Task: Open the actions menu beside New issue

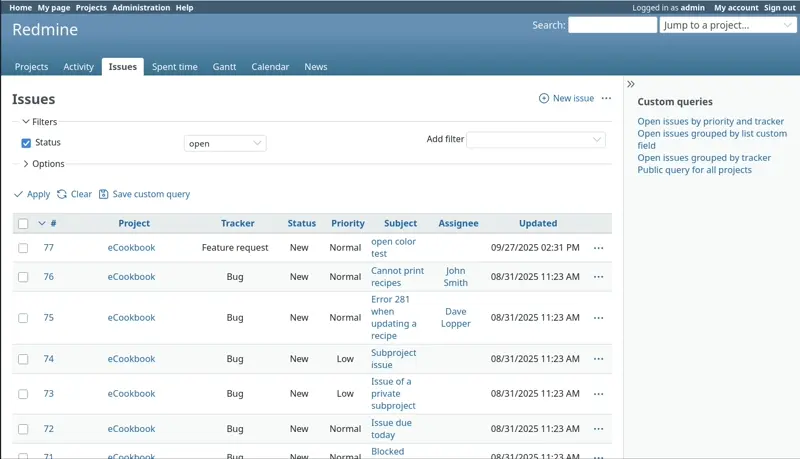Action: click(606, 99)
